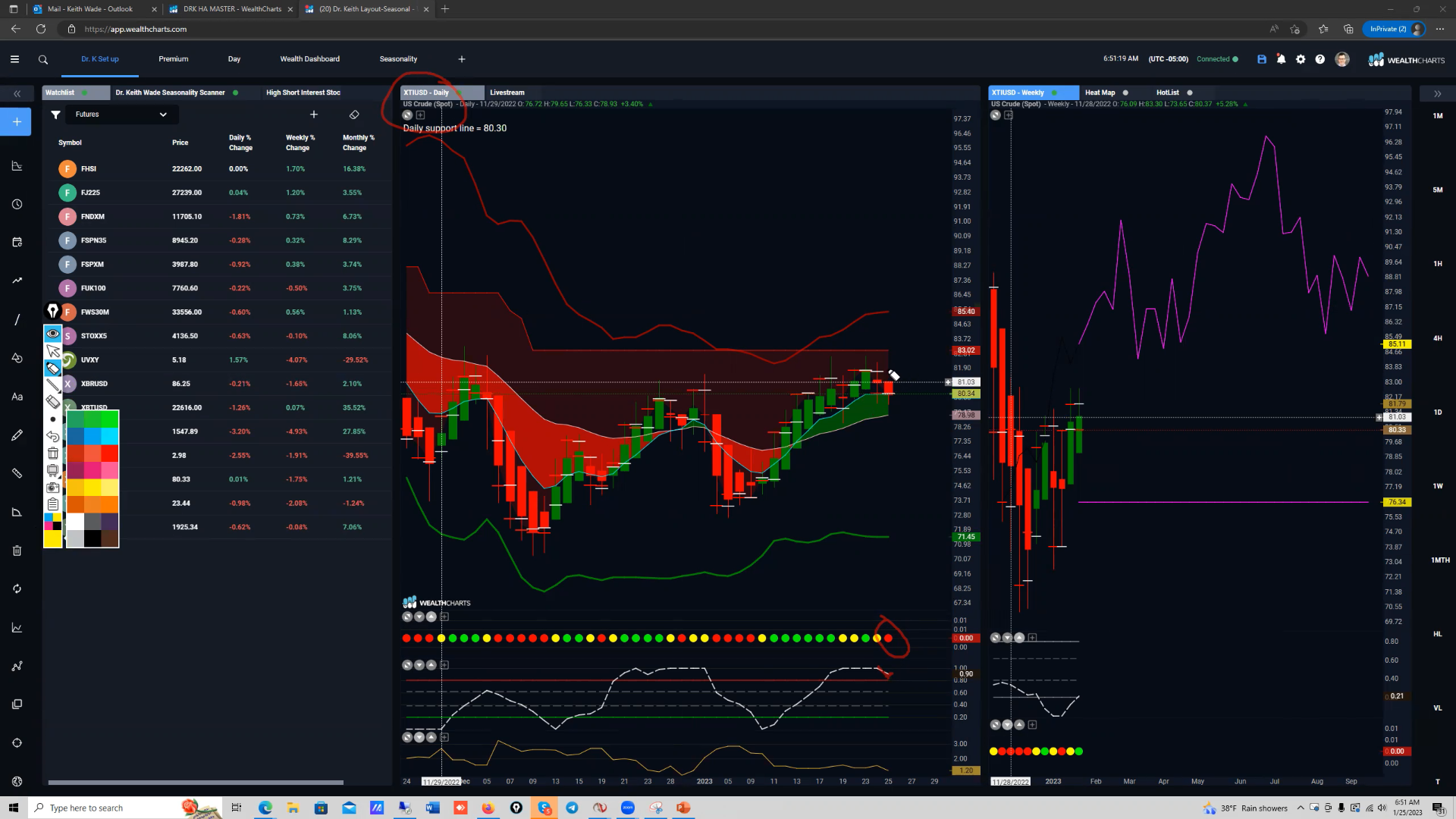Click the watchlist eraser clear icon
Image resolution: width=1456 pixels, height=819 pixels.
[354, 115]
